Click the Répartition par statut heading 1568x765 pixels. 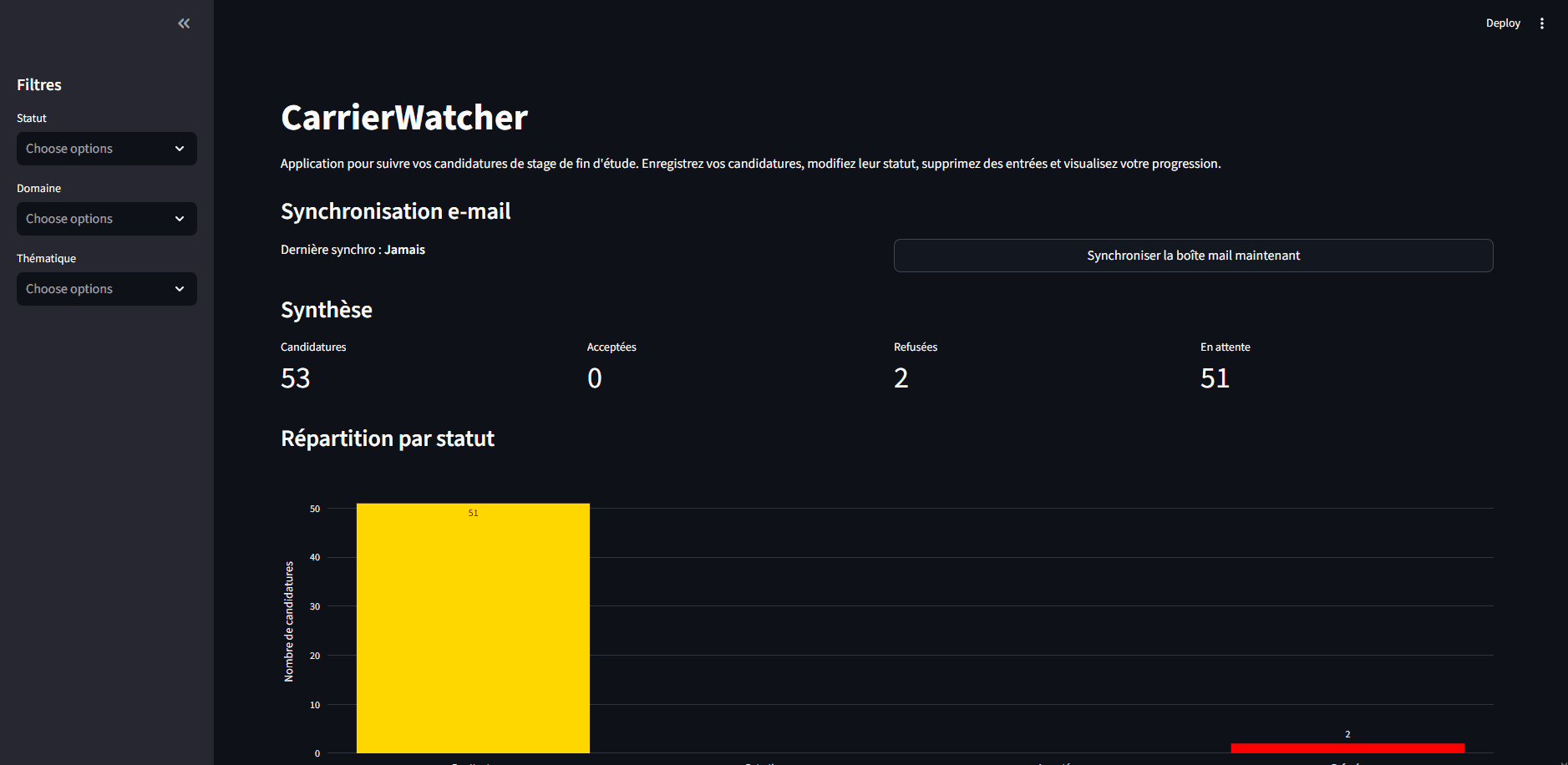point(387,438)
